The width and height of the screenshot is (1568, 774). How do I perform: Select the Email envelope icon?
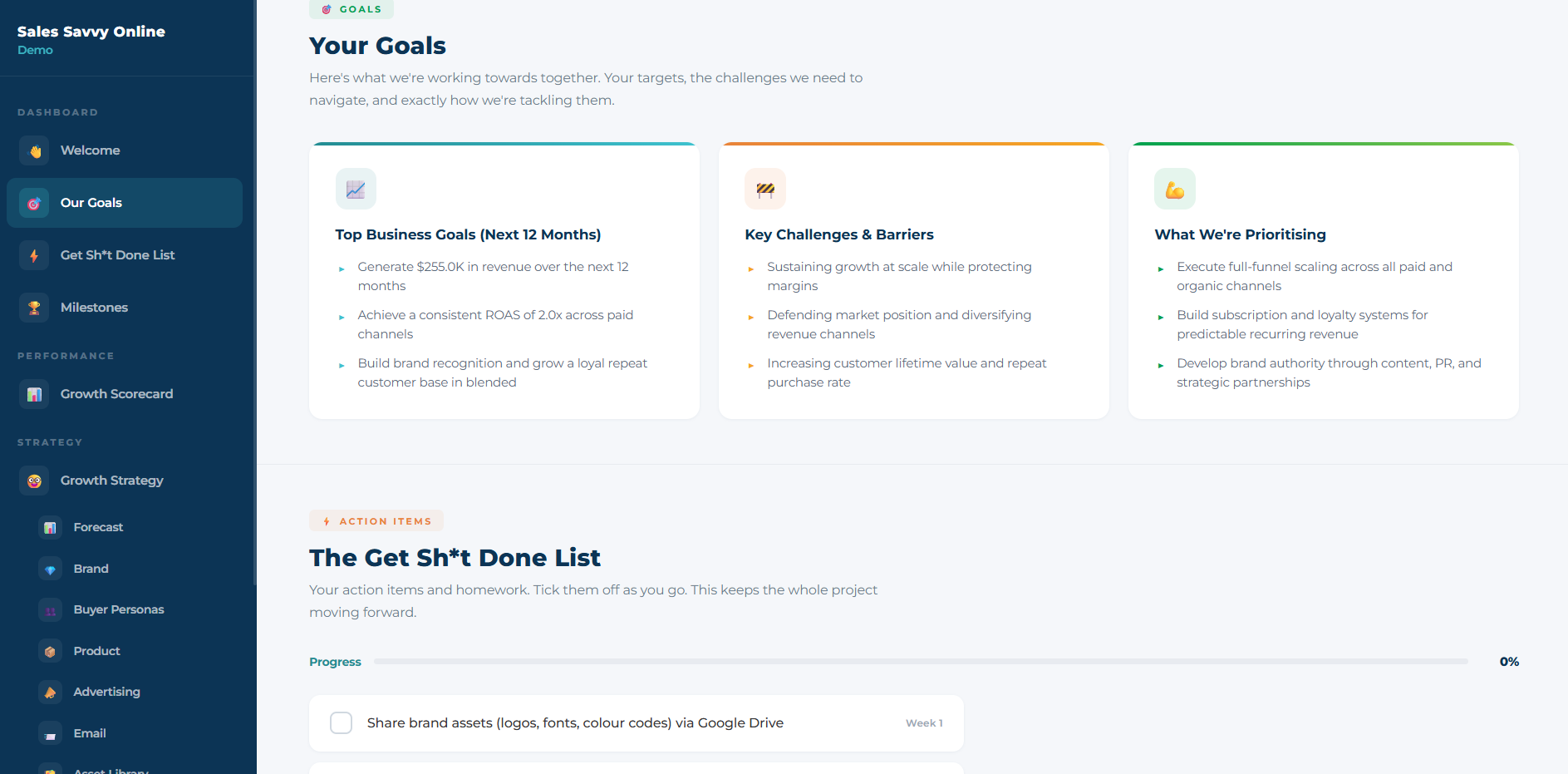(50, 732)
